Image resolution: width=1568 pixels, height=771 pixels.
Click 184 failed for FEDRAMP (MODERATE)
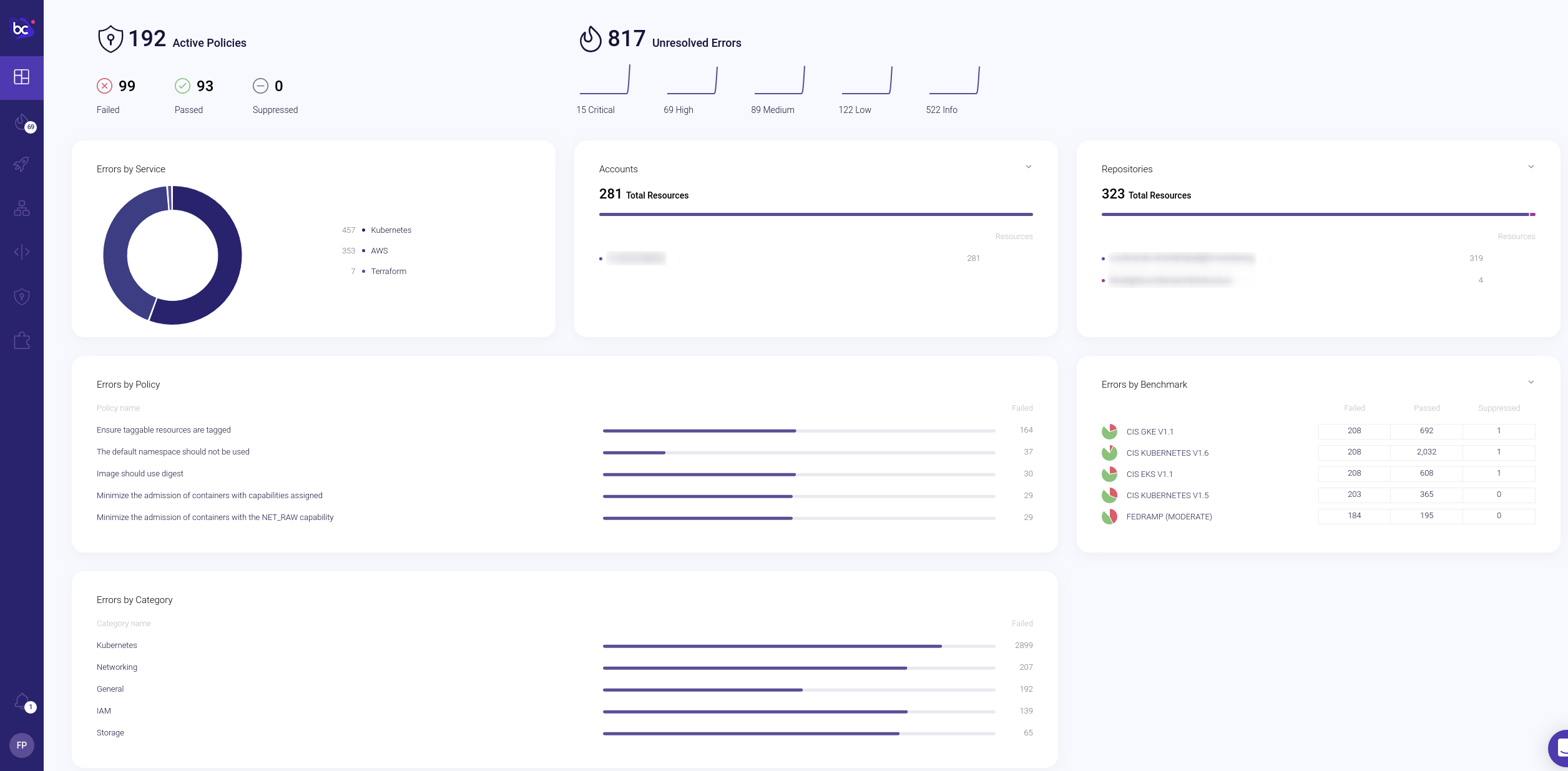click(1354, 516)
